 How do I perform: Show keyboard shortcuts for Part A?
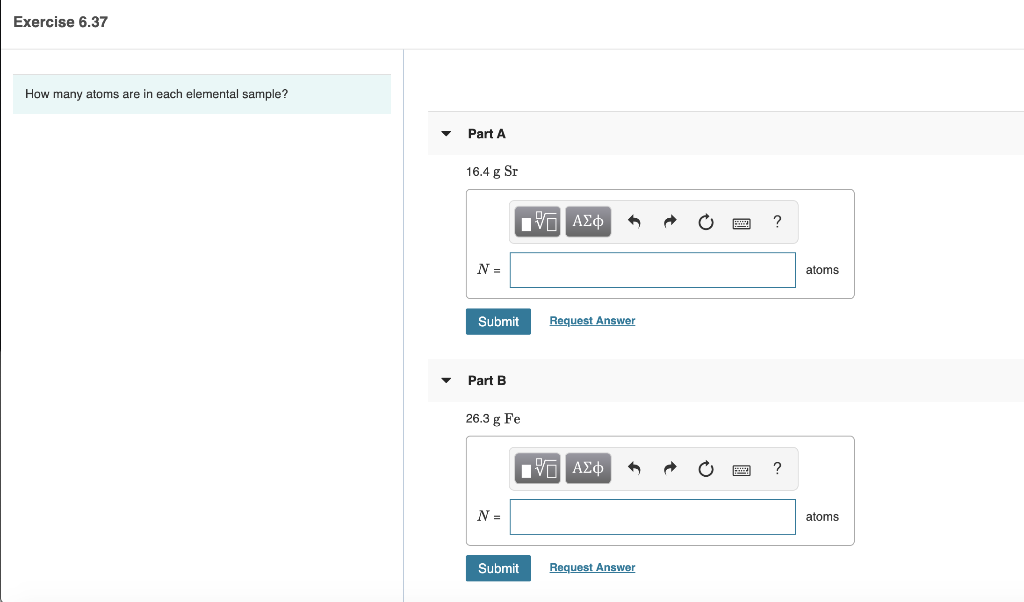(741, 223)
